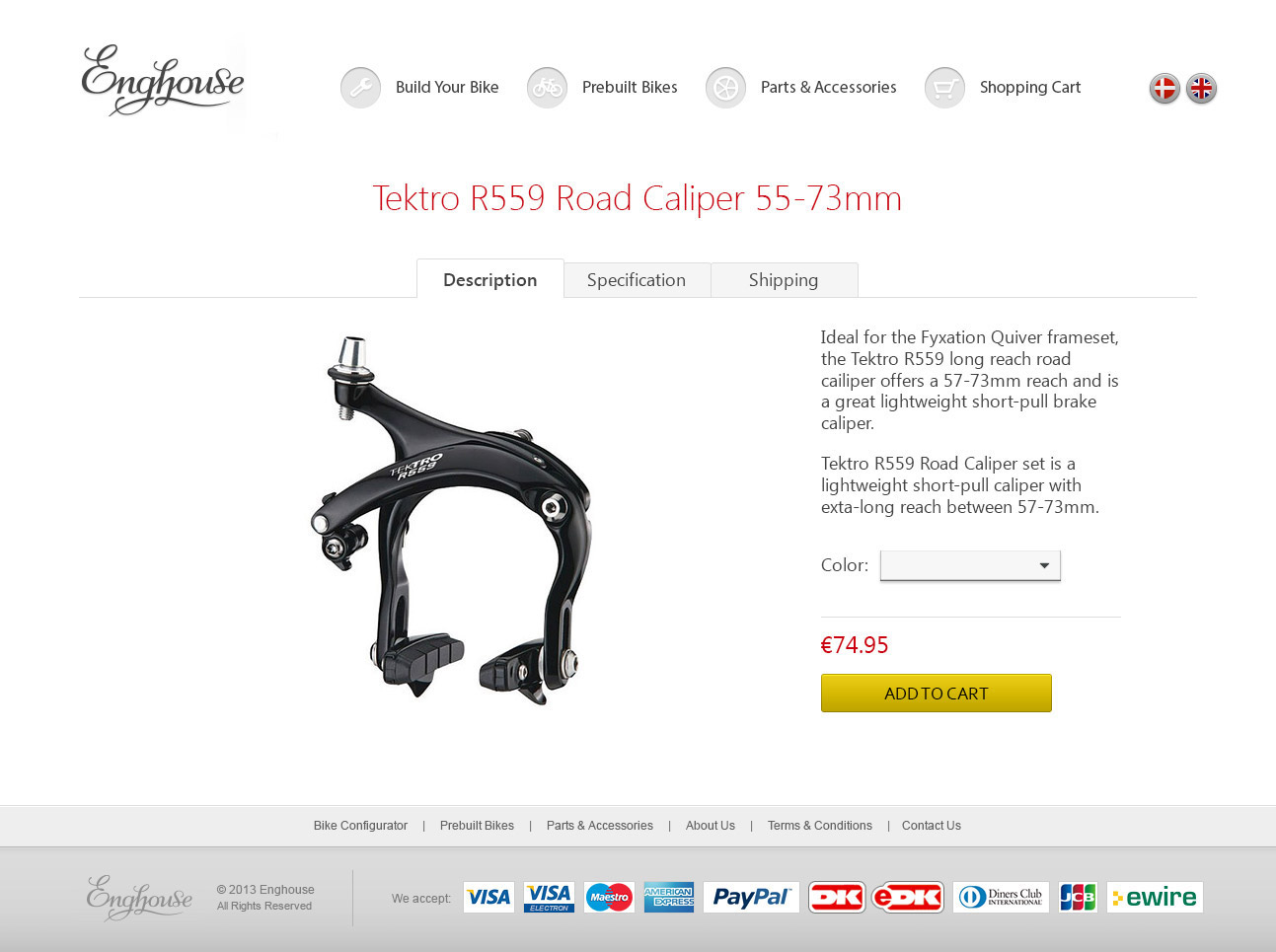This screenshot has width=1276, height=952.
Task: Click the PayPal payment logo
Action: [751, 897]
